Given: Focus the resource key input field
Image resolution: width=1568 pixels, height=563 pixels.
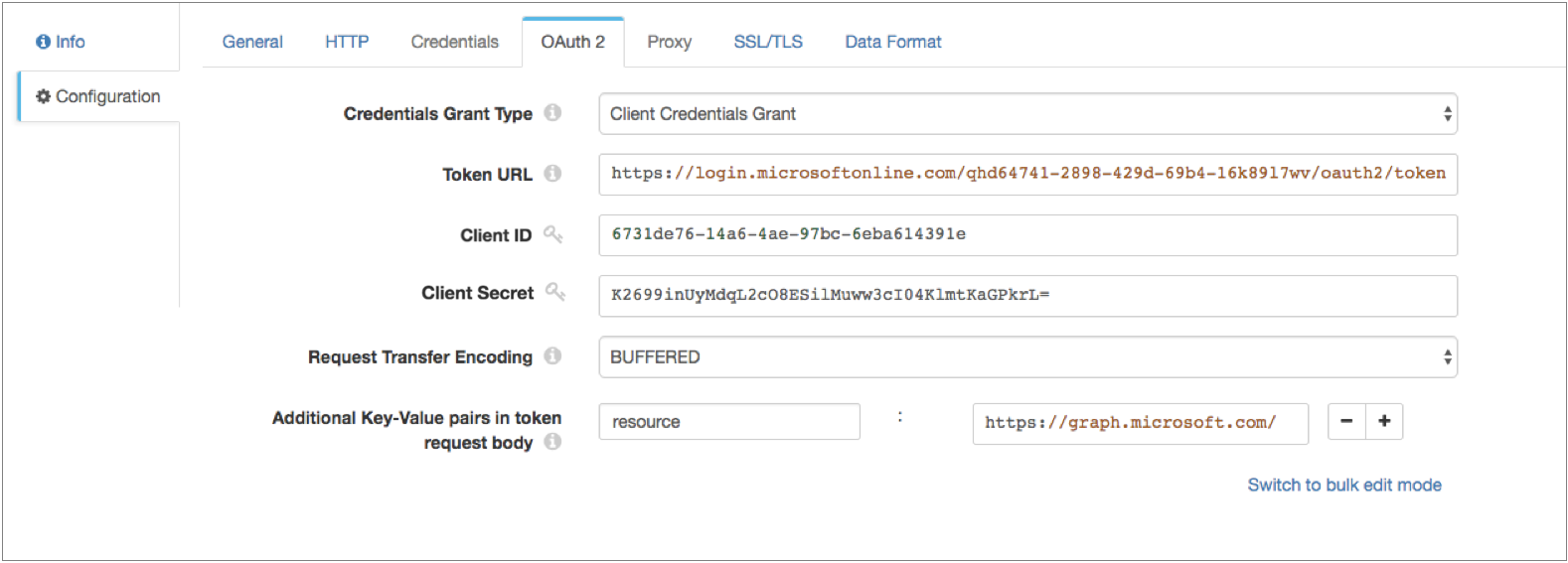Looking at the screenshot, I should click(728, 422).
